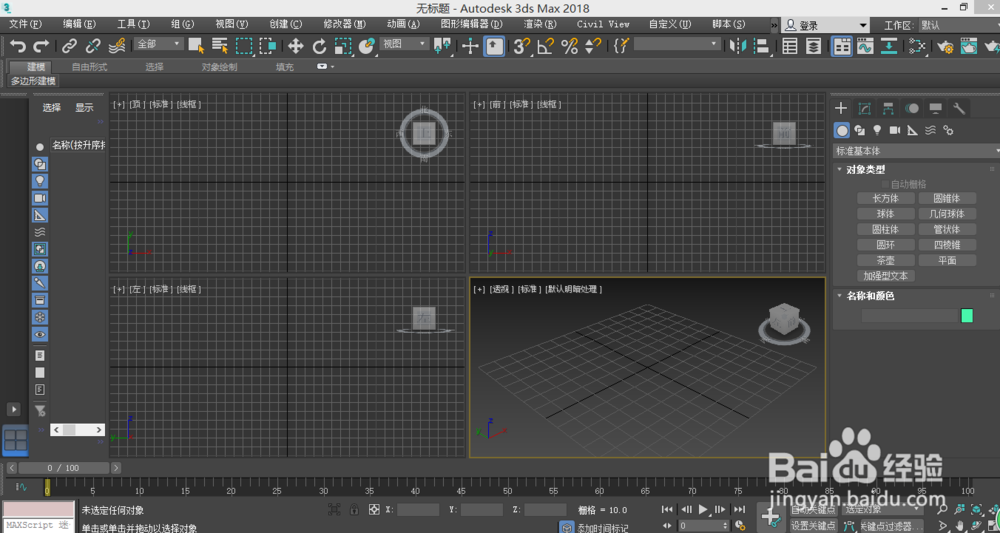Select the Select and Link tool
The image size is (1000, 533).
click(x=69, y=46)
